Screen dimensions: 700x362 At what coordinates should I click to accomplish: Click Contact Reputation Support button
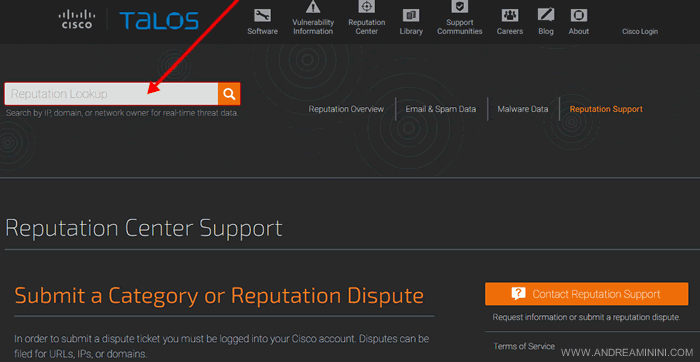[x=586, y=294]
